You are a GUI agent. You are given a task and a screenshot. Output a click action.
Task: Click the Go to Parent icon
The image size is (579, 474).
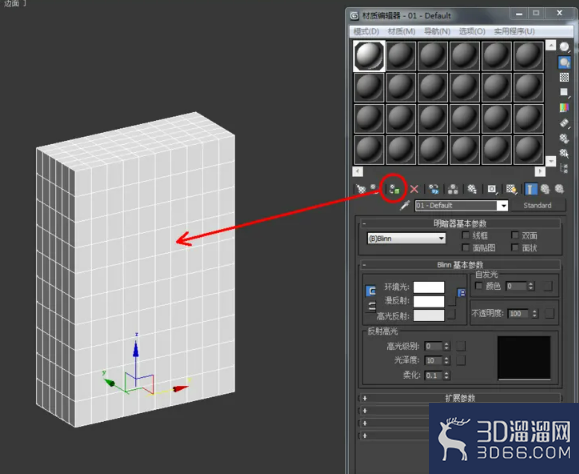pos(545,189)
